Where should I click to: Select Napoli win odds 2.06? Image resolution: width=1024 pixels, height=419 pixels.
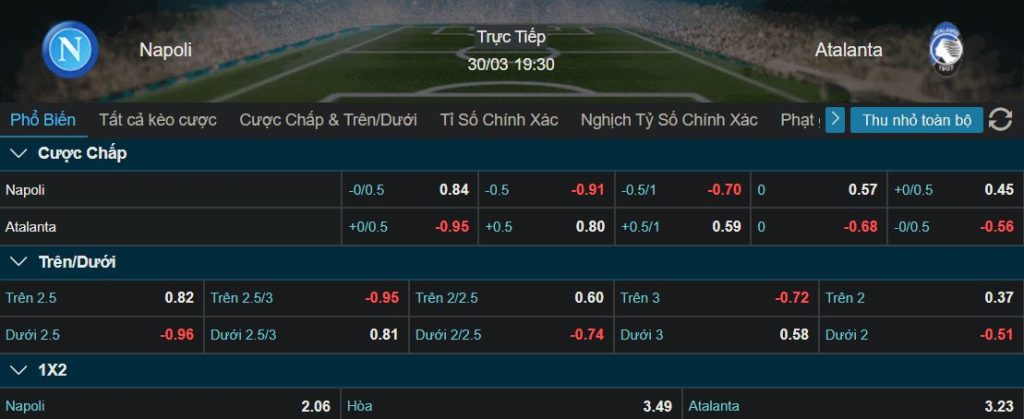tap(170, 406)
